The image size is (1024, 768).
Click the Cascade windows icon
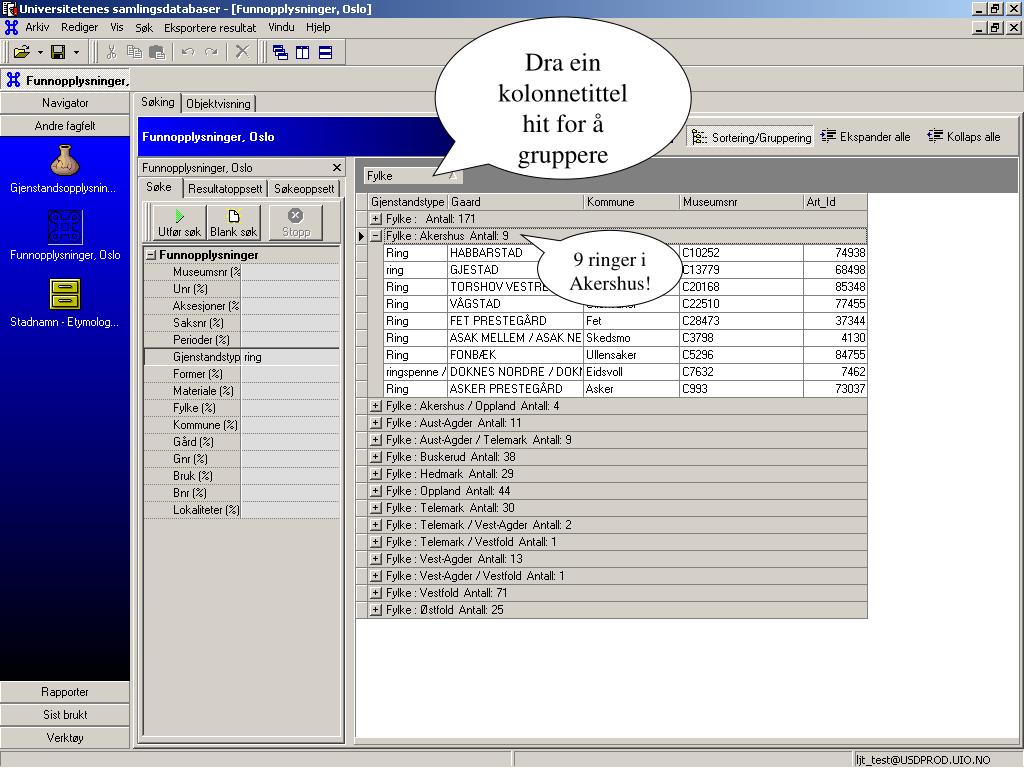(x=280, y=52)
